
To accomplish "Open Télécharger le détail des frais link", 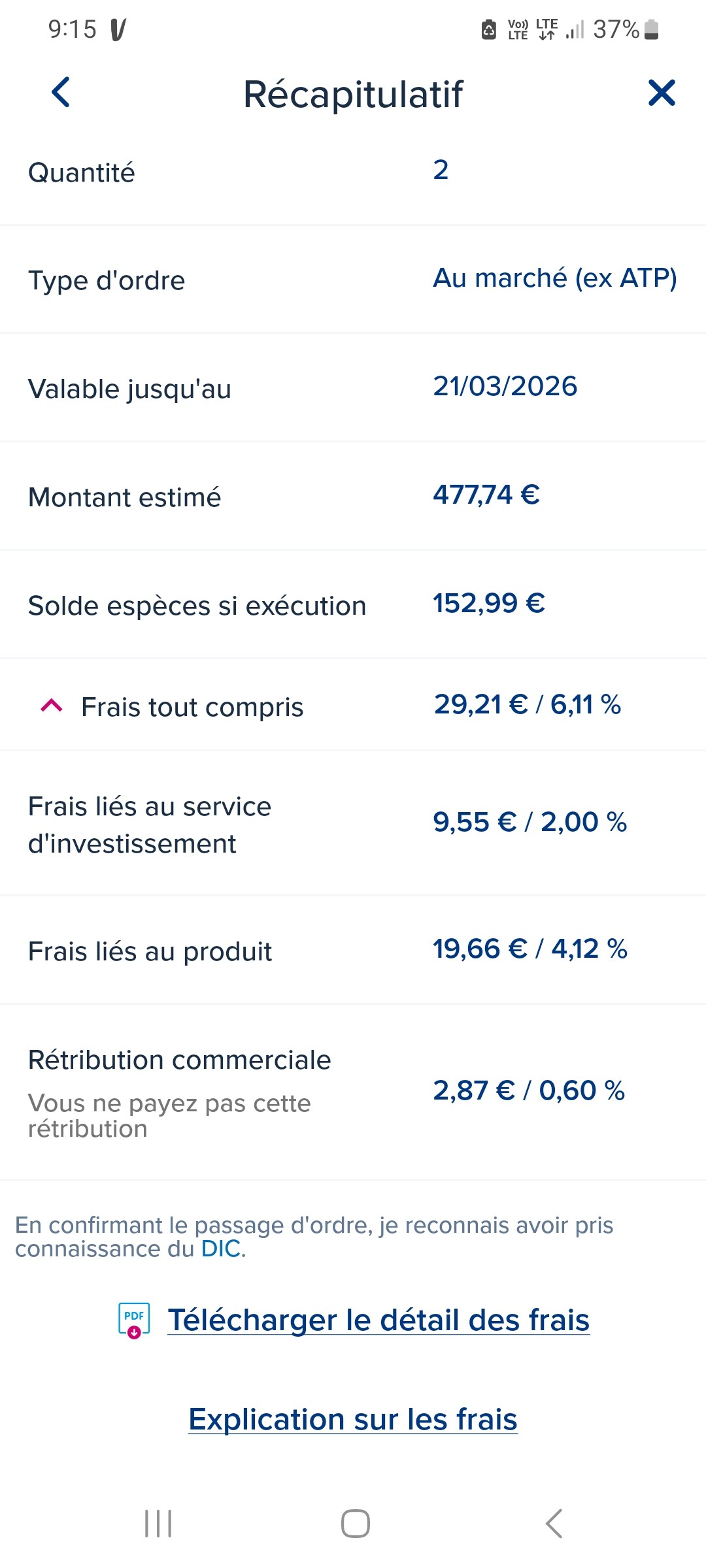I will coord(378,1320).
